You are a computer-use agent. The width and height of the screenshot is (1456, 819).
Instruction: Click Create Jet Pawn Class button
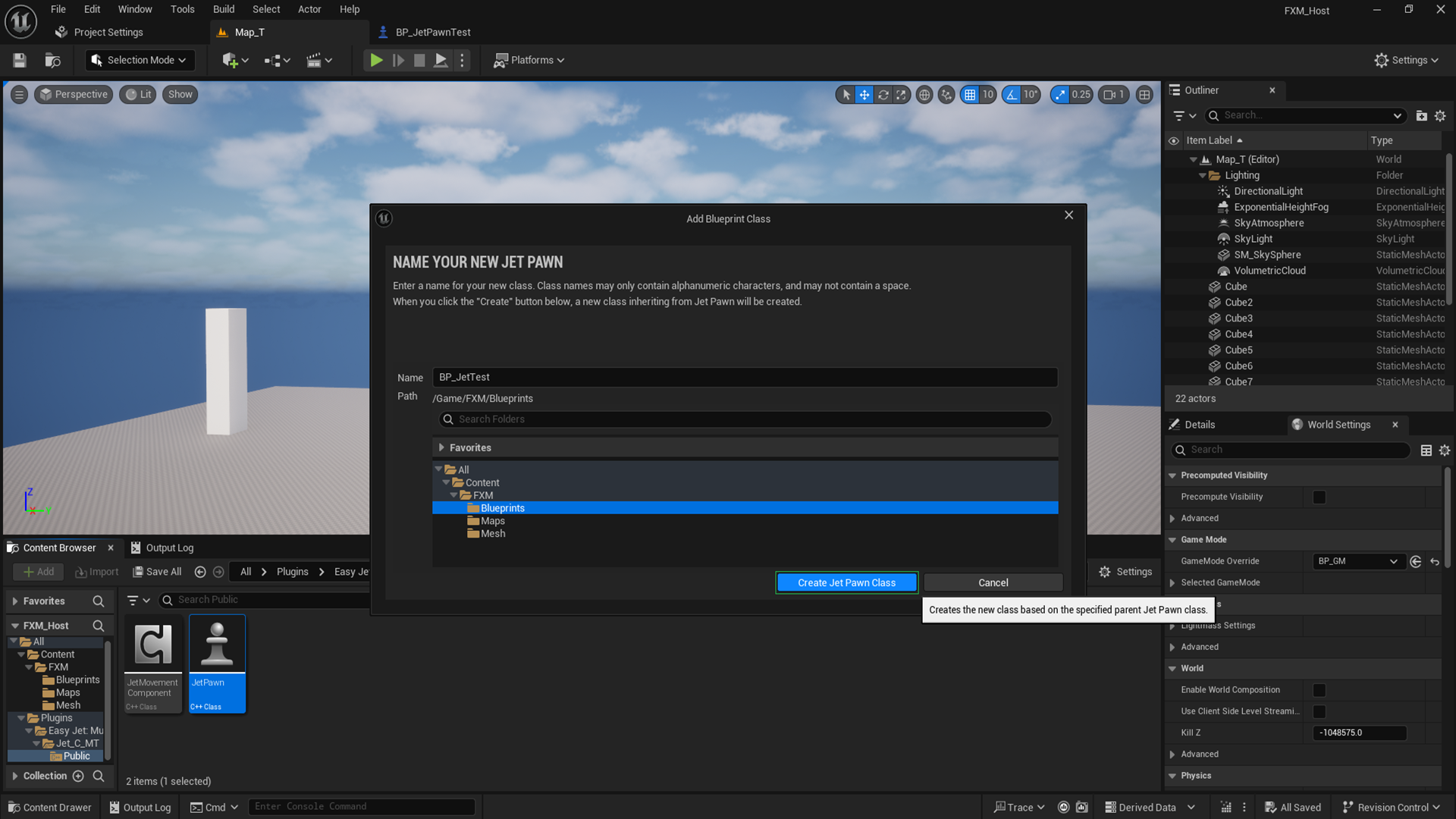coord(846,583)
